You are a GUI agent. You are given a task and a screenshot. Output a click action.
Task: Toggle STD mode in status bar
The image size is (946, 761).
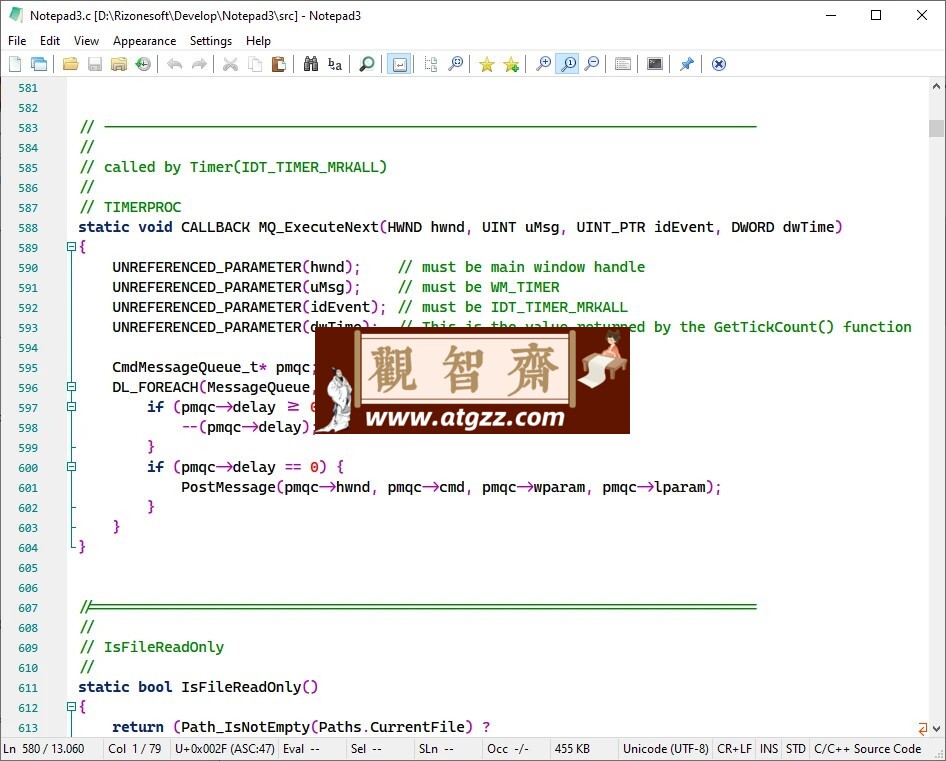[795, 749]
